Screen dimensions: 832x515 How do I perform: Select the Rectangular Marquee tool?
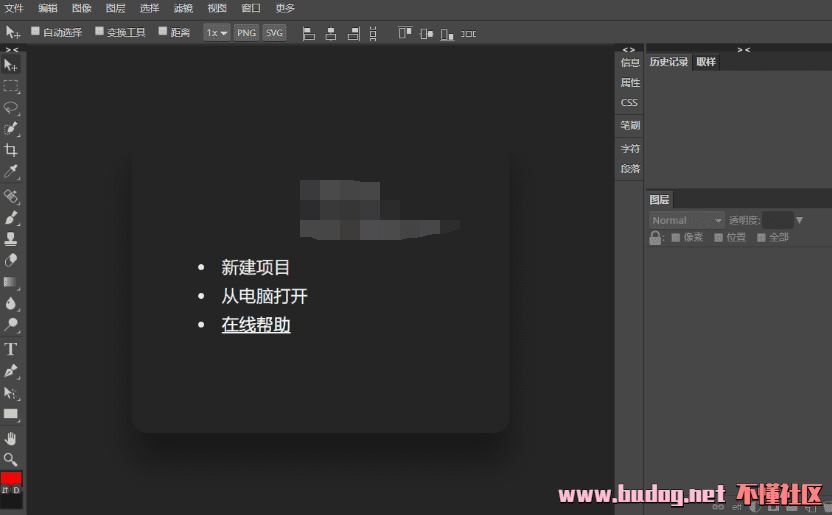[x=11, y=86]
